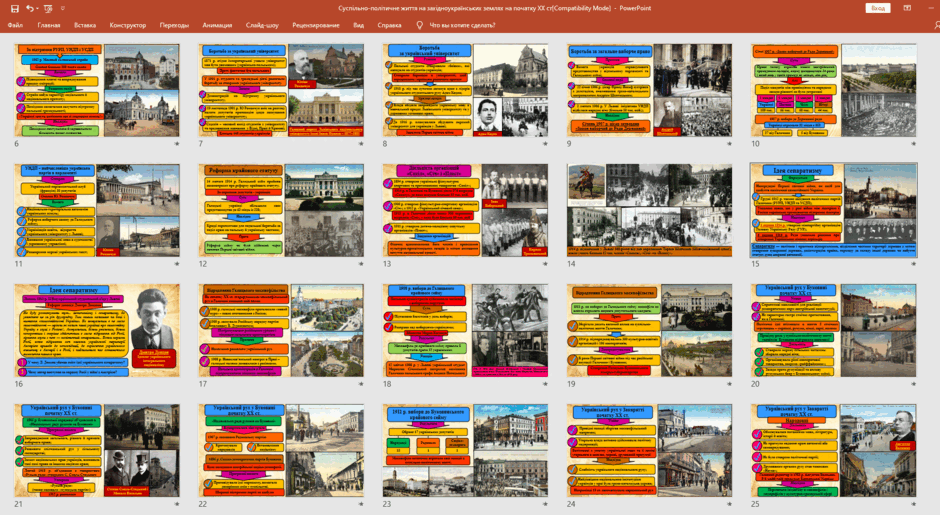
Task: Preview animations via star under slide 11
Action: click(x=177, y=264)
